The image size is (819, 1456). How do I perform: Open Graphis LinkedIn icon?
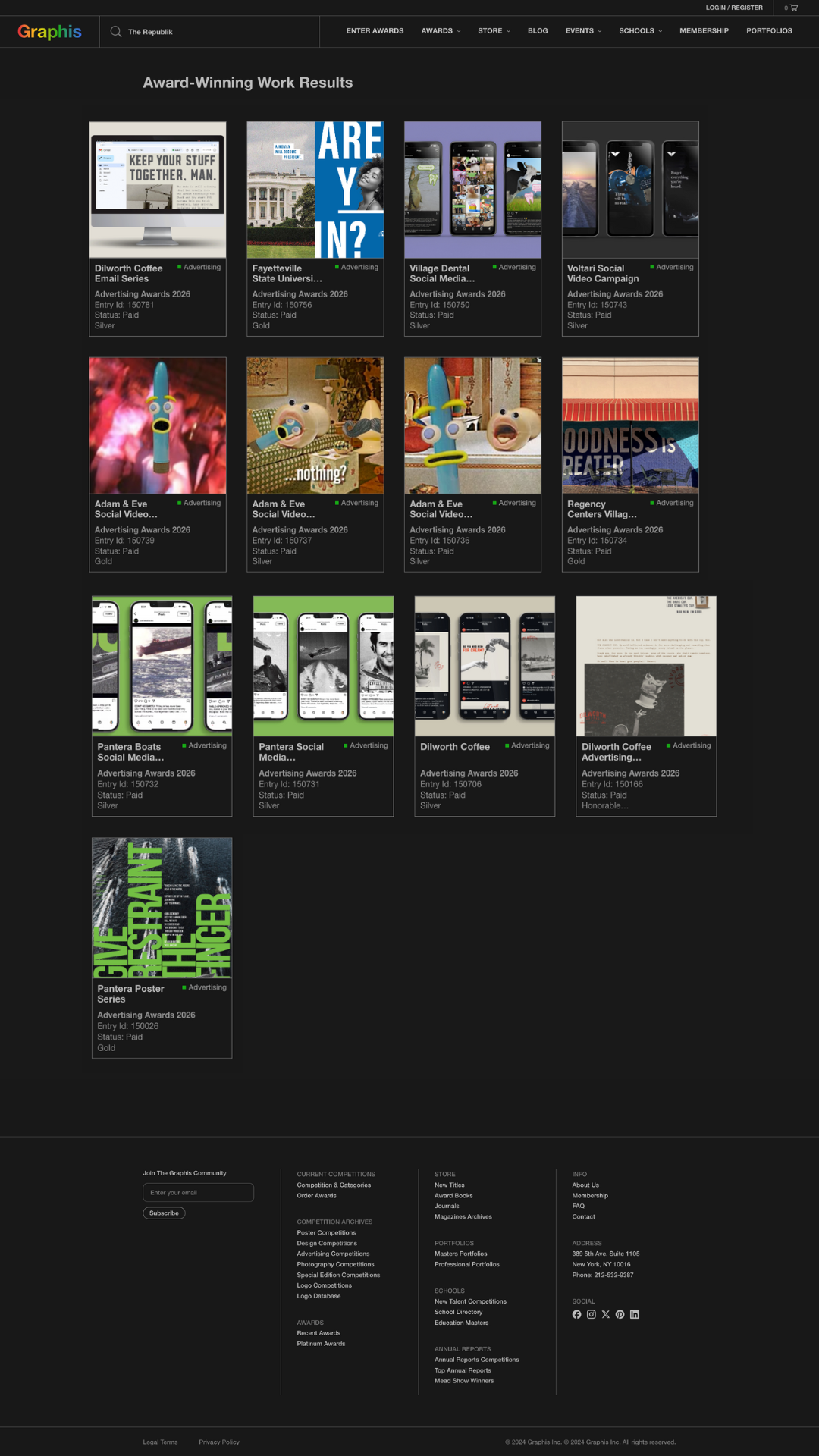(x=635, y=1314)
